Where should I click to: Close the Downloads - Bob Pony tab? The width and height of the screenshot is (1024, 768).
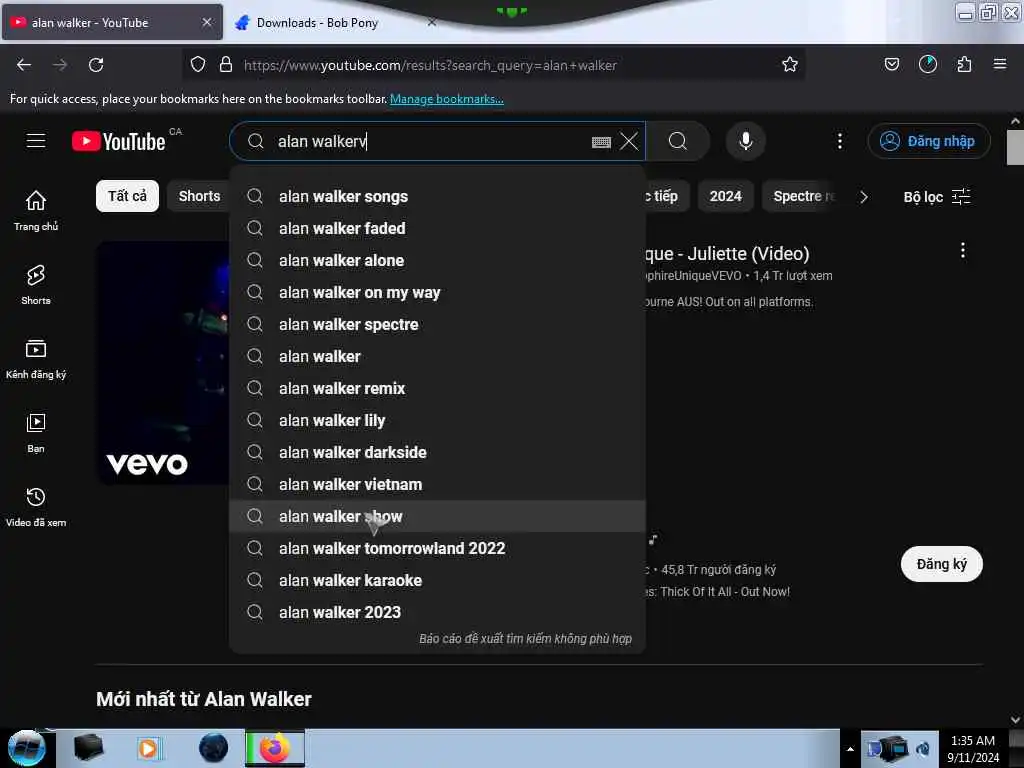(x=432, y=22)
